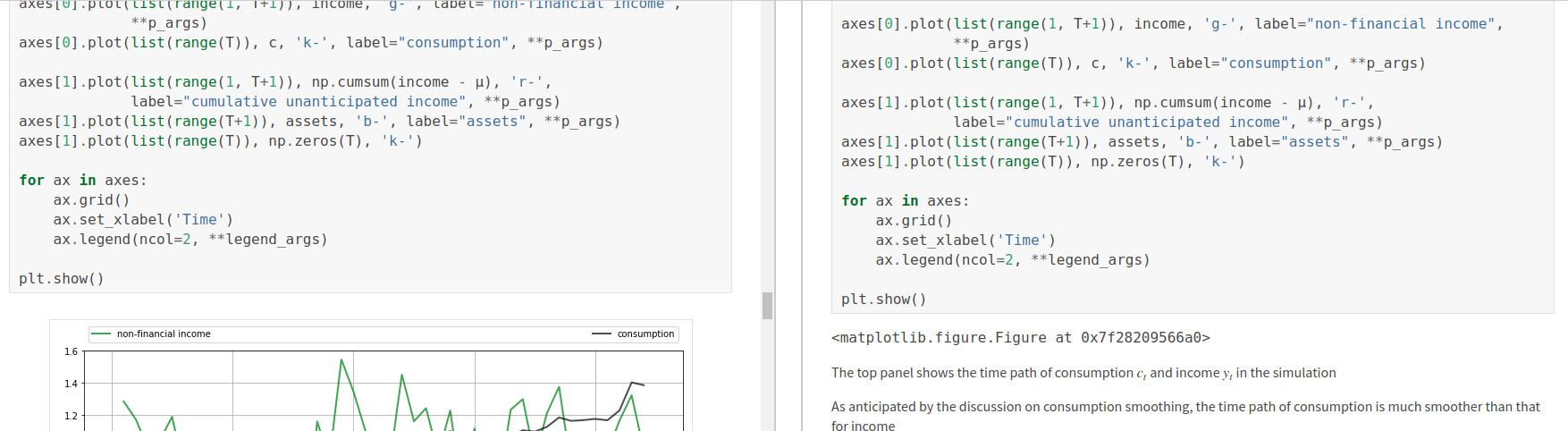
Task: Click 'for ax in axes:' in the left pane
Action: [x=83, y=181]
